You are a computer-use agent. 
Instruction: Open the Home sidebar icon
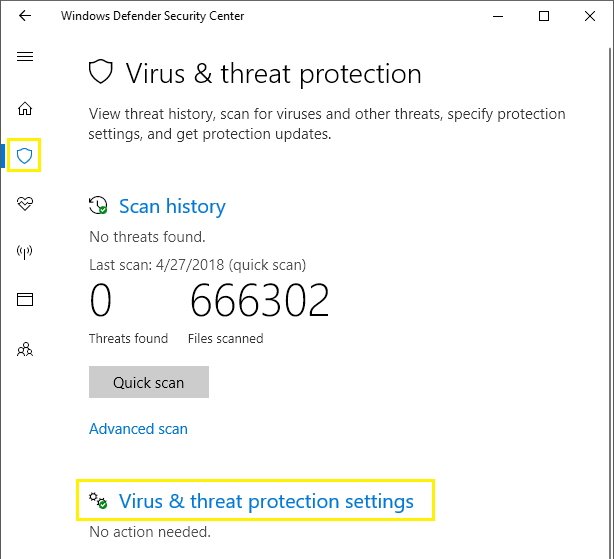point(25,108)
